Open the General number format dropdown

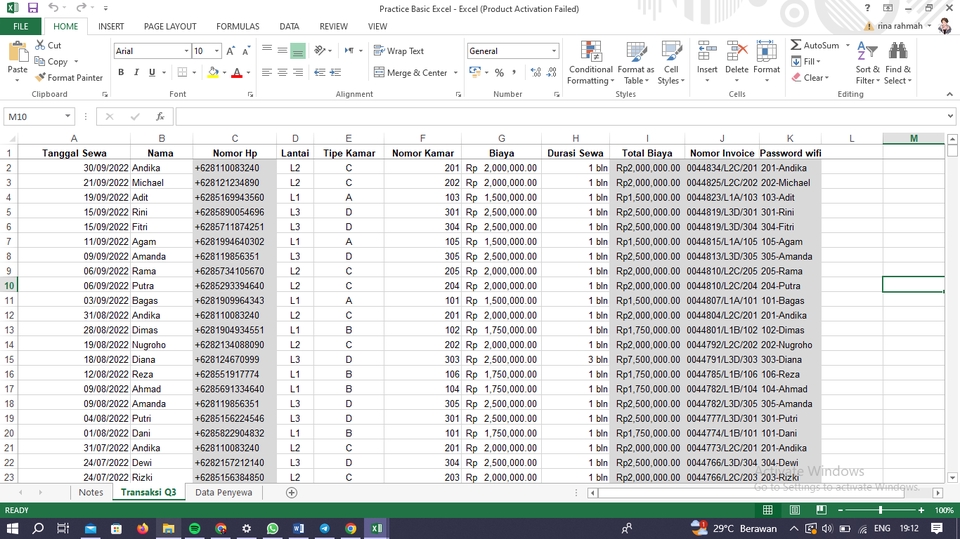tap(553, 51)
